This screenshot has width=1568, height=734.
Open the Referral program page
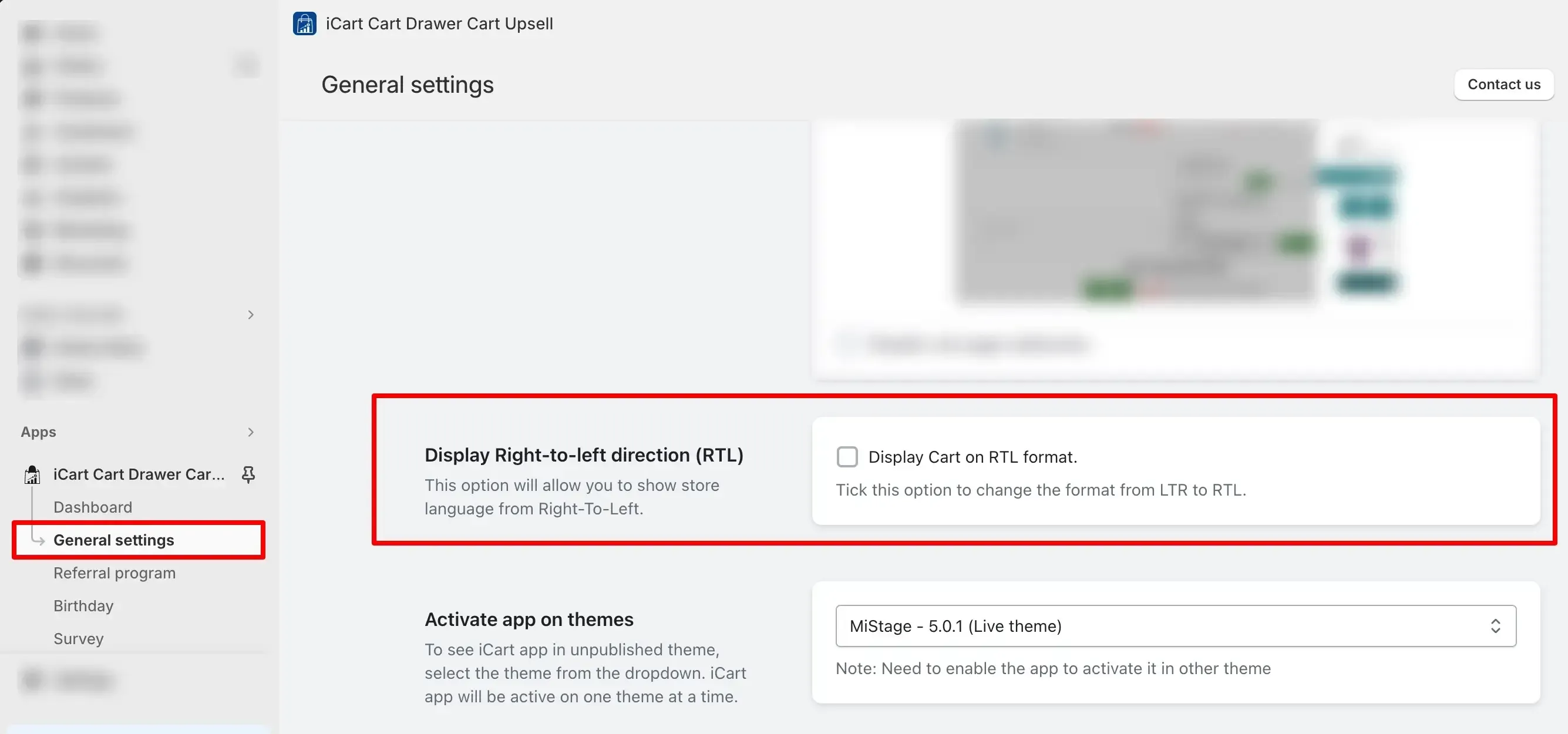(115, 573)
